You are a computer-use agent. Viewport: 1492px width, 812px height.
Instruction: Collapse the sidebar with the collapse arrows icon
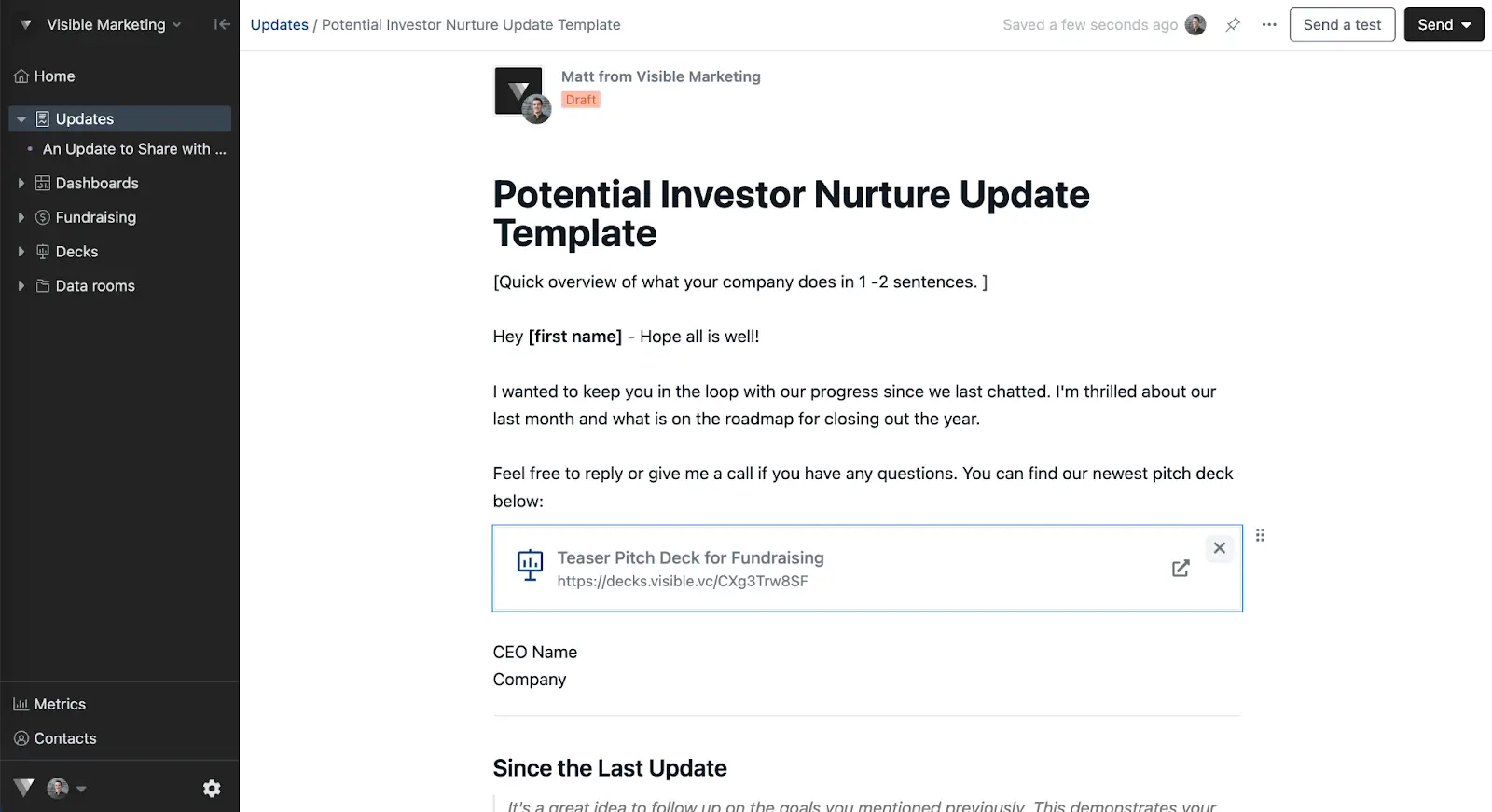click(222, 24)
